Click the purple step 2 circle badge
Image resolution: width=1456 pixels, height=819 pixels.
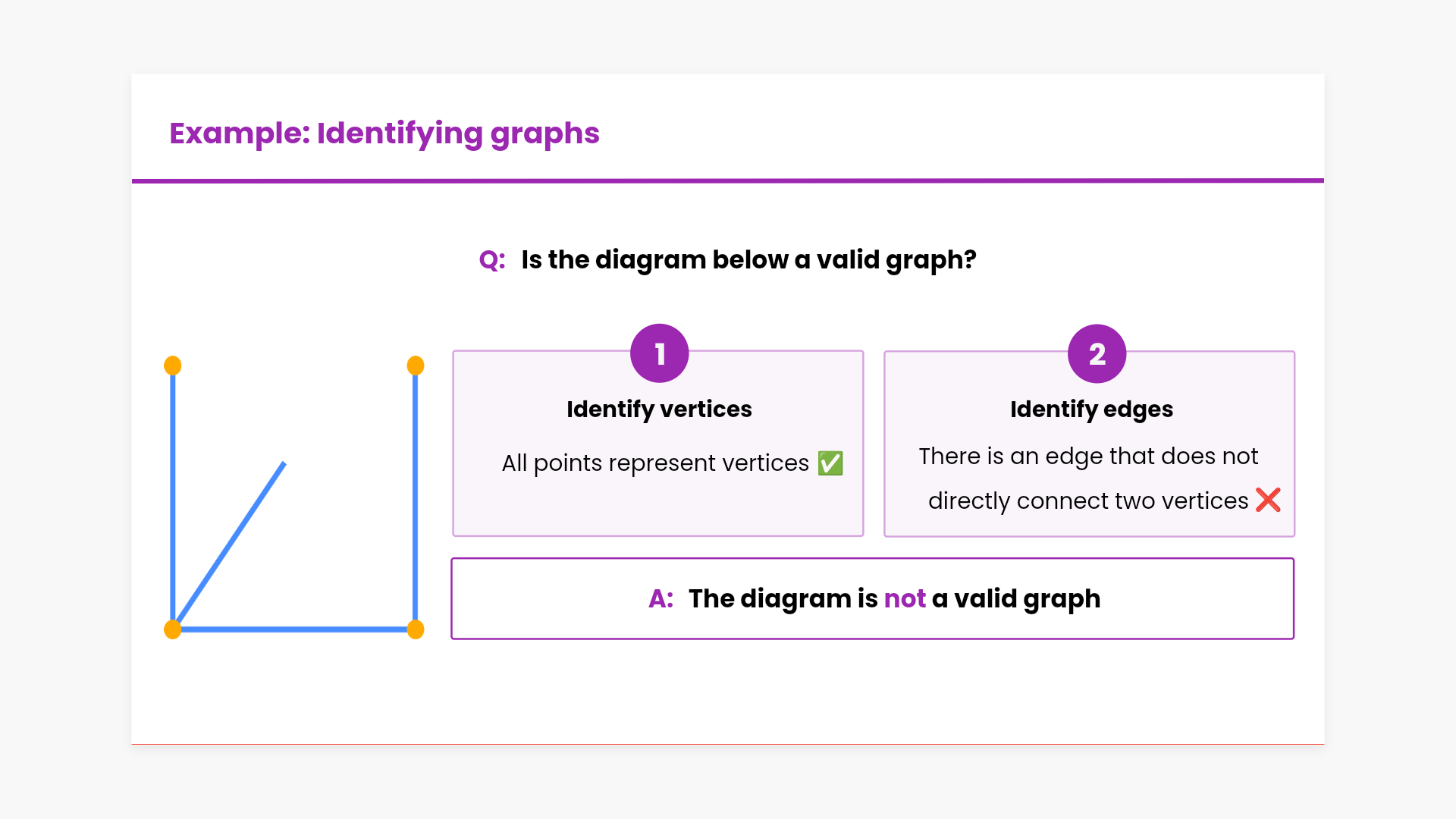click(1097, 354)
